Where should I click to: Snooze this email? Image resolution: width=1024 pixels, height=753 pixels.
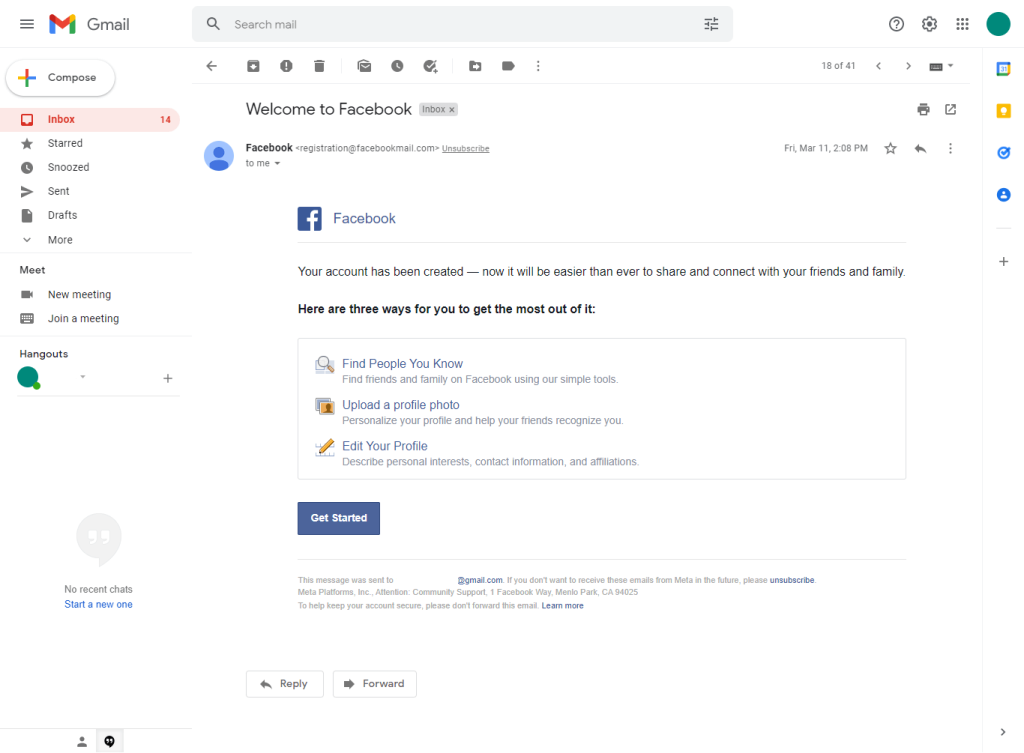[397, 66]
